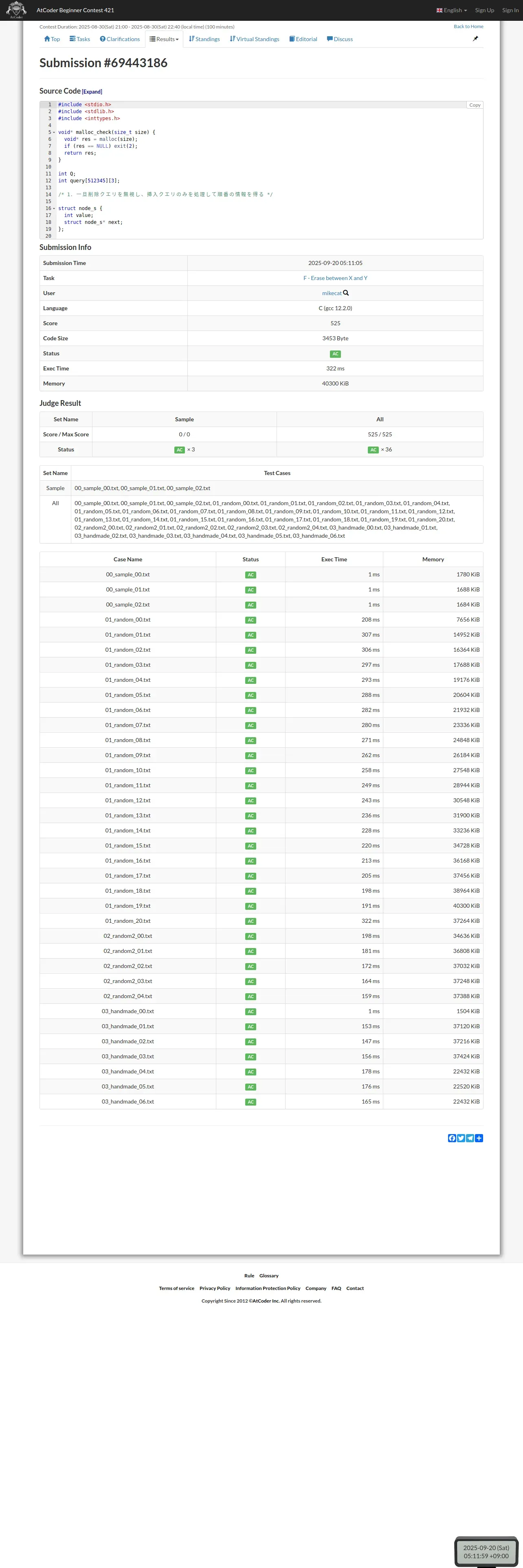This screenshot has width=523, height=1568.
Task: Open the Results dropdown tab
Action: click(165, 39)
